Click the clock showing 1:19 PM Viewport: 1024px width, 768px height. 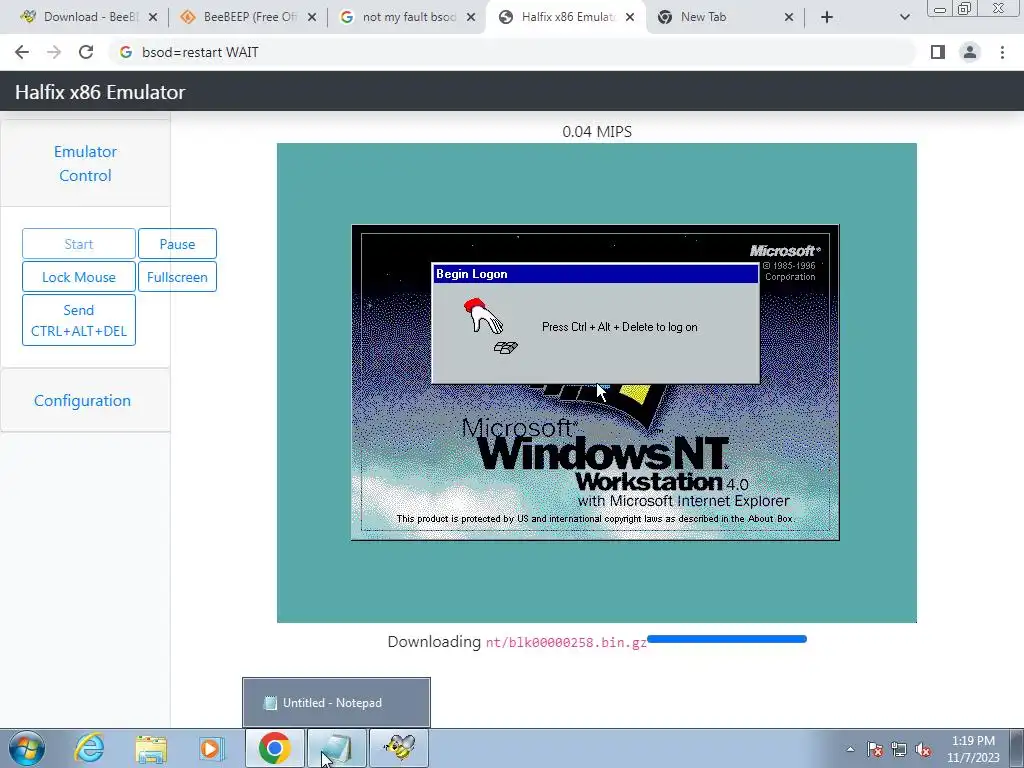pos(973,749)
